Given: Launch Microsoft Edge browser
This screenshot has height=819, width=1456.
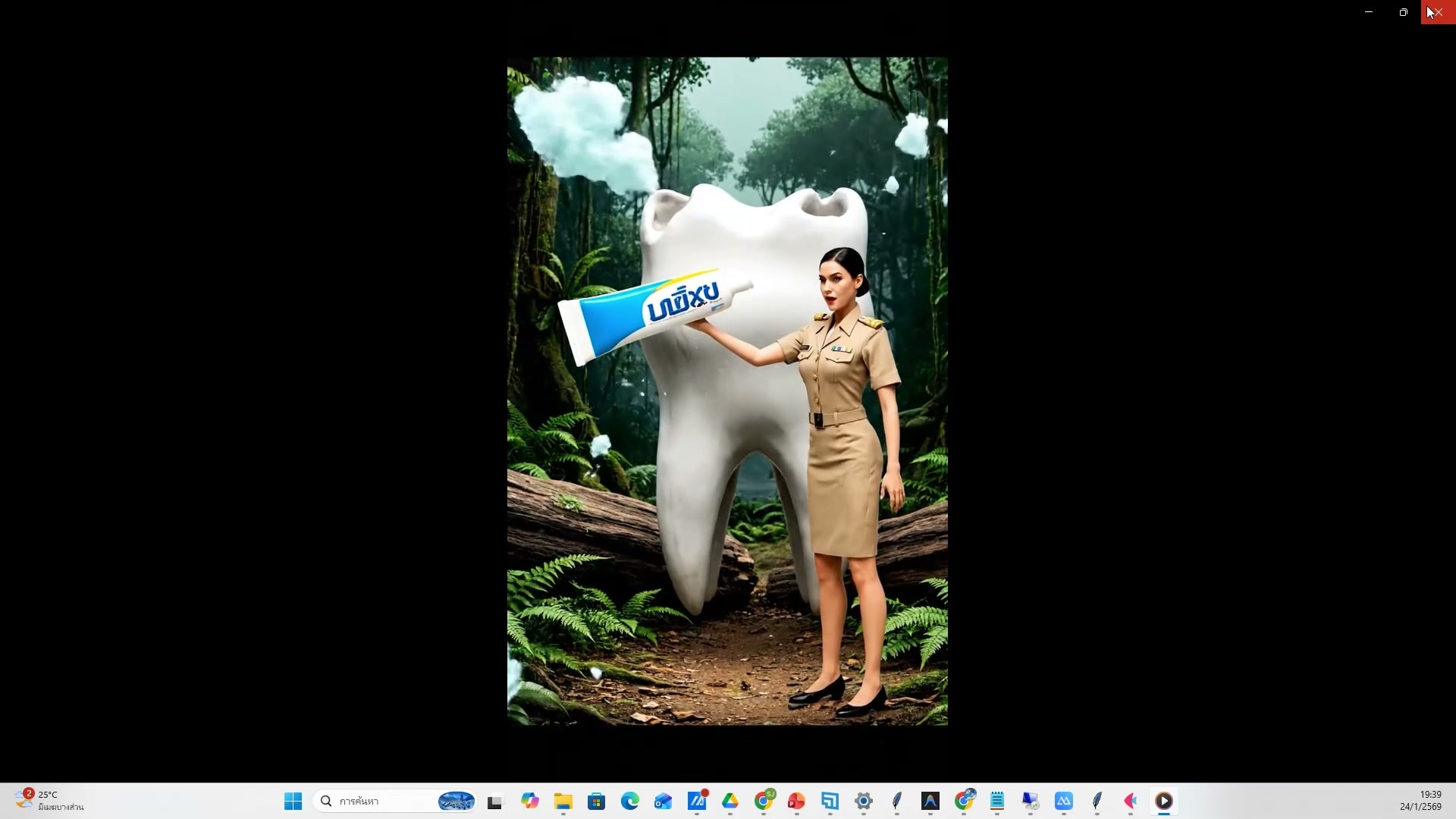Looking at the screenshot, I should pyautogui.click(x=629, y=801).
